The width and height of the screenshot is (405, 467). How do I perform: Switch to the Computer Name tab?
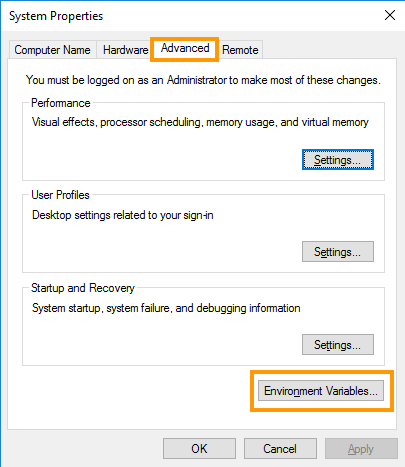(x=52, y=50)
